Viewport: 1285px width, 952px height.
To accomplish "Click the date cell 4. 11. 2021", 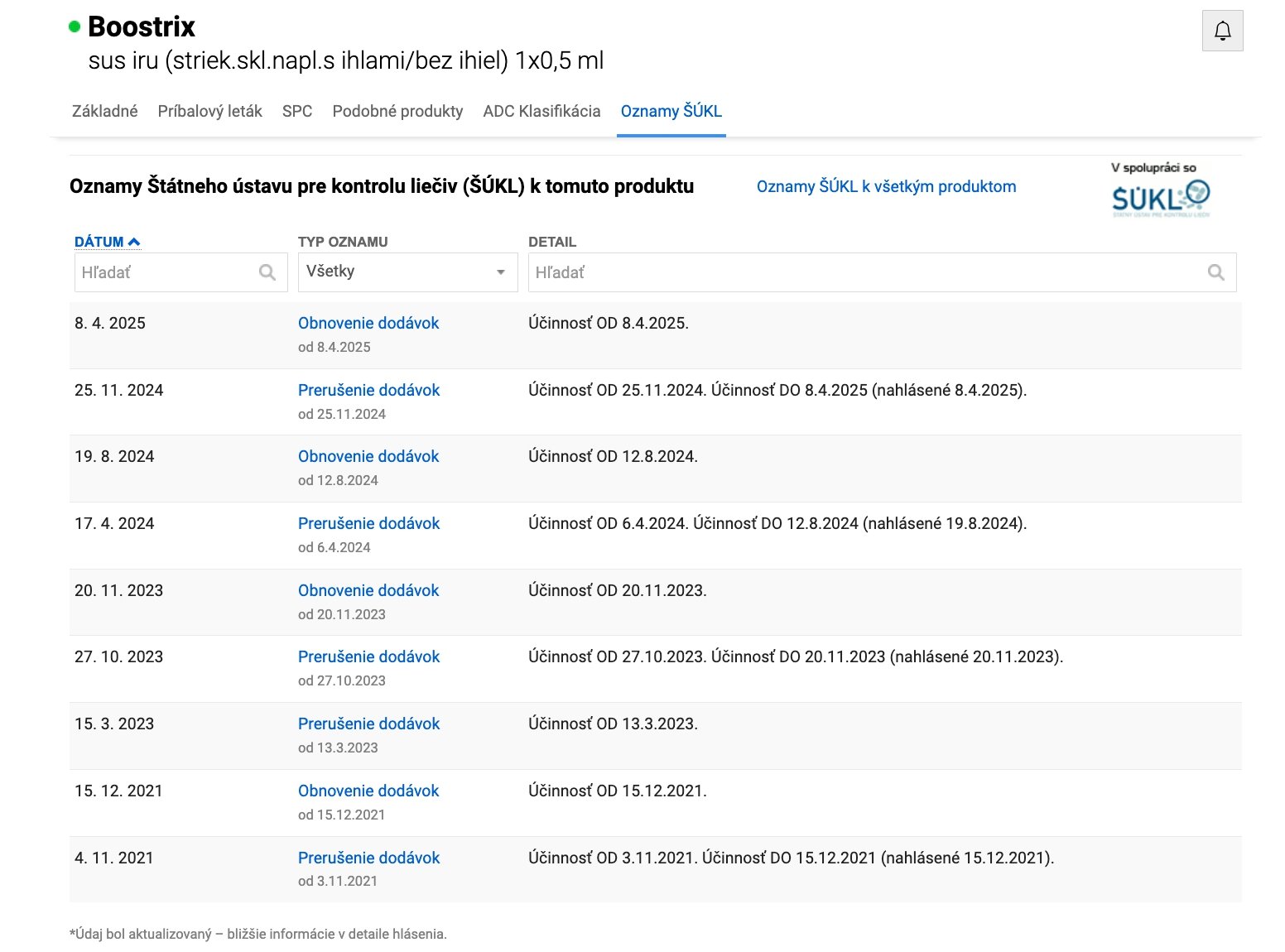I will tap(114, 858).
